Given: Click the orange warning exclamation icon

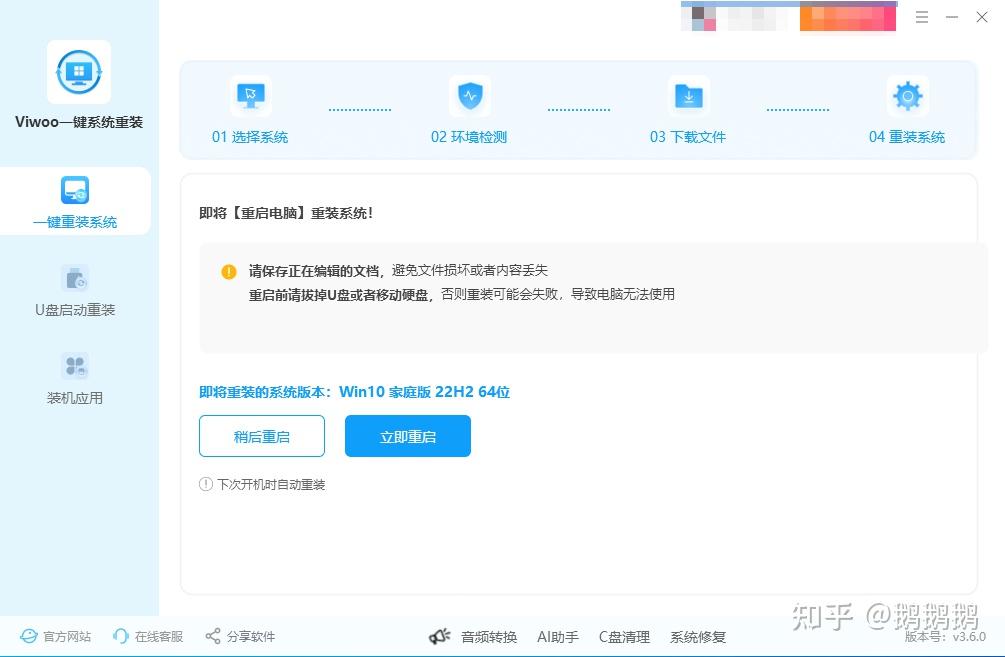Looking at the screenshot, I should click(x=229, y=271).
